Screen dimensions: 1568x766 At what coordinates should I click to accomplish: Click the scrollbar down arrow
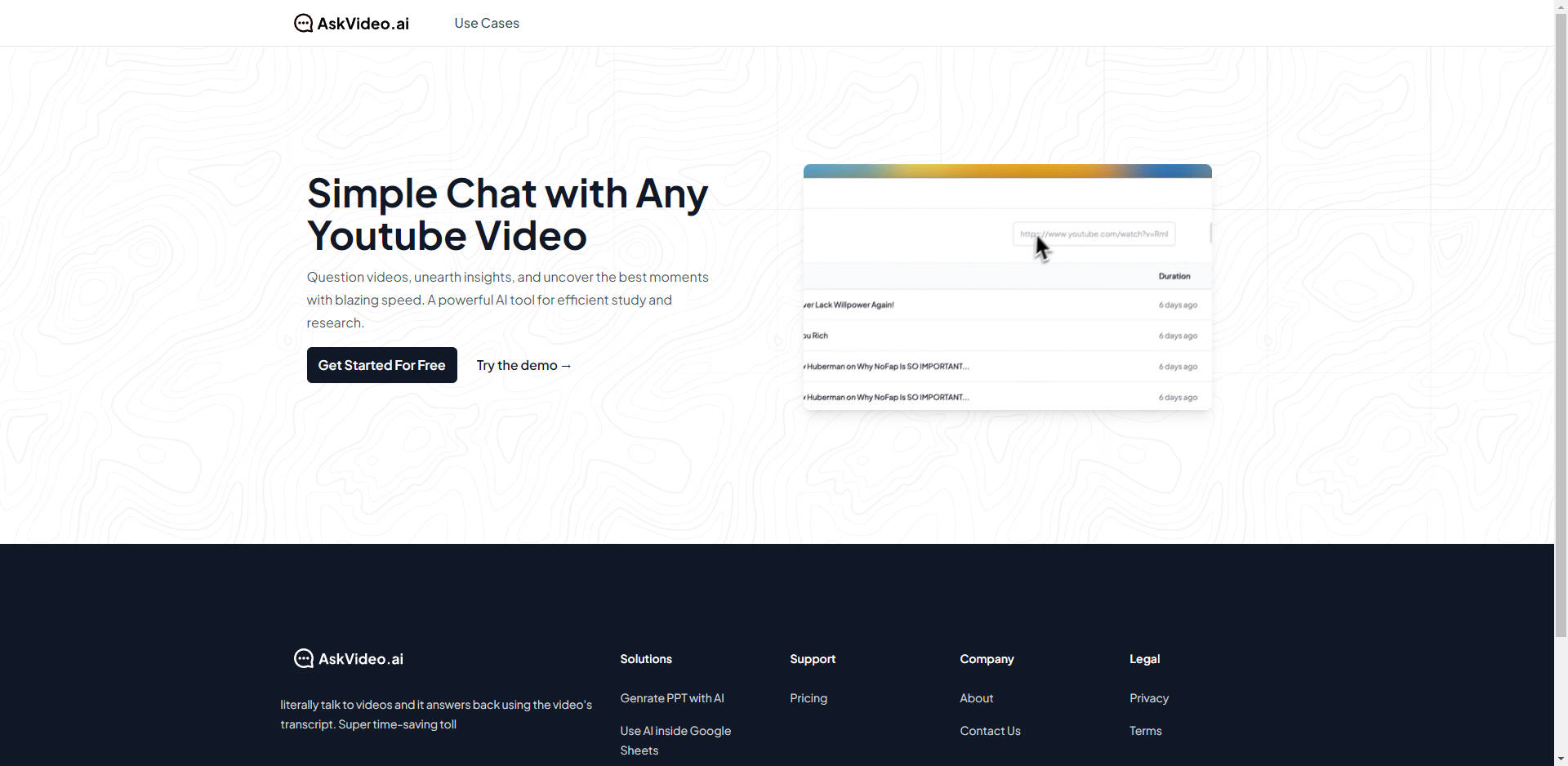[1559, 759]
